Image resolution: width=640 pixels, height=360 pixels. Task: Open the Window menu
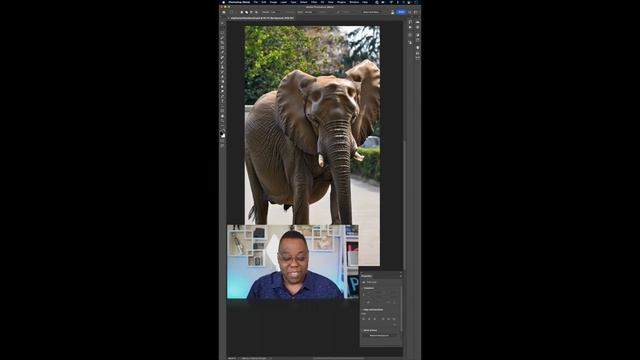[x=354, y=2]
